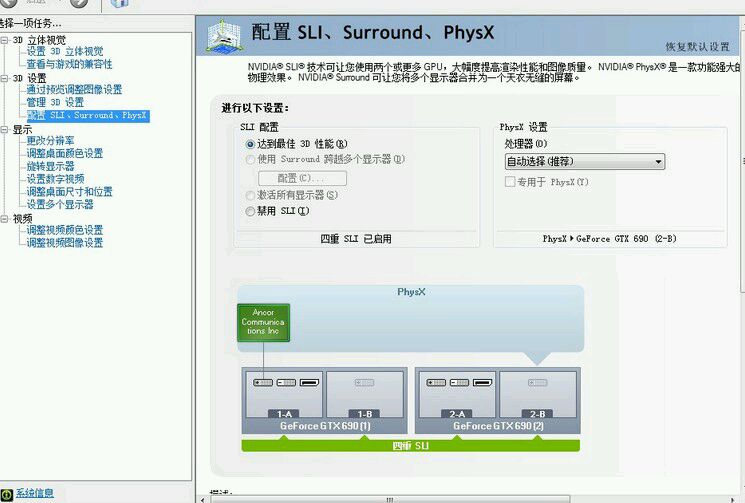Click the 恢复默认设置 link
Viewport: 745px width, 503px height.
(697, 47)
